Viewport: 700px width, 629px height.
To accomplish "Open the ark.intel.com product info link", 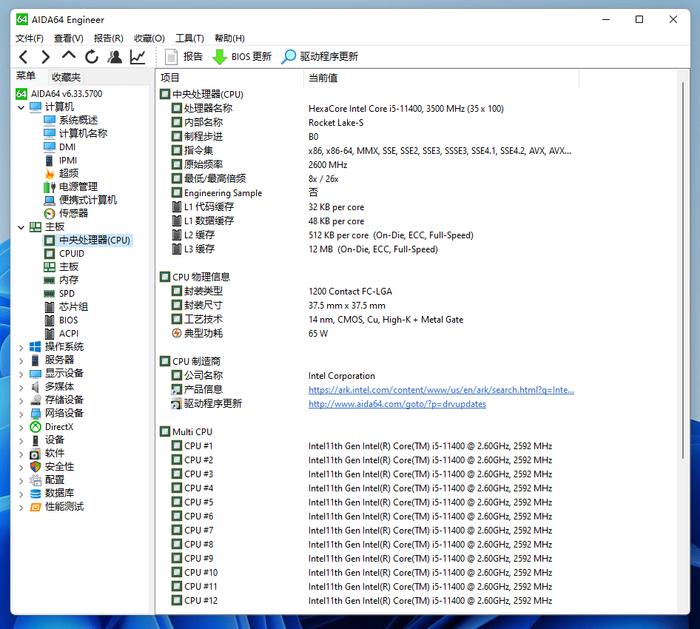I will pyautogui.click(x=441, y=390).
